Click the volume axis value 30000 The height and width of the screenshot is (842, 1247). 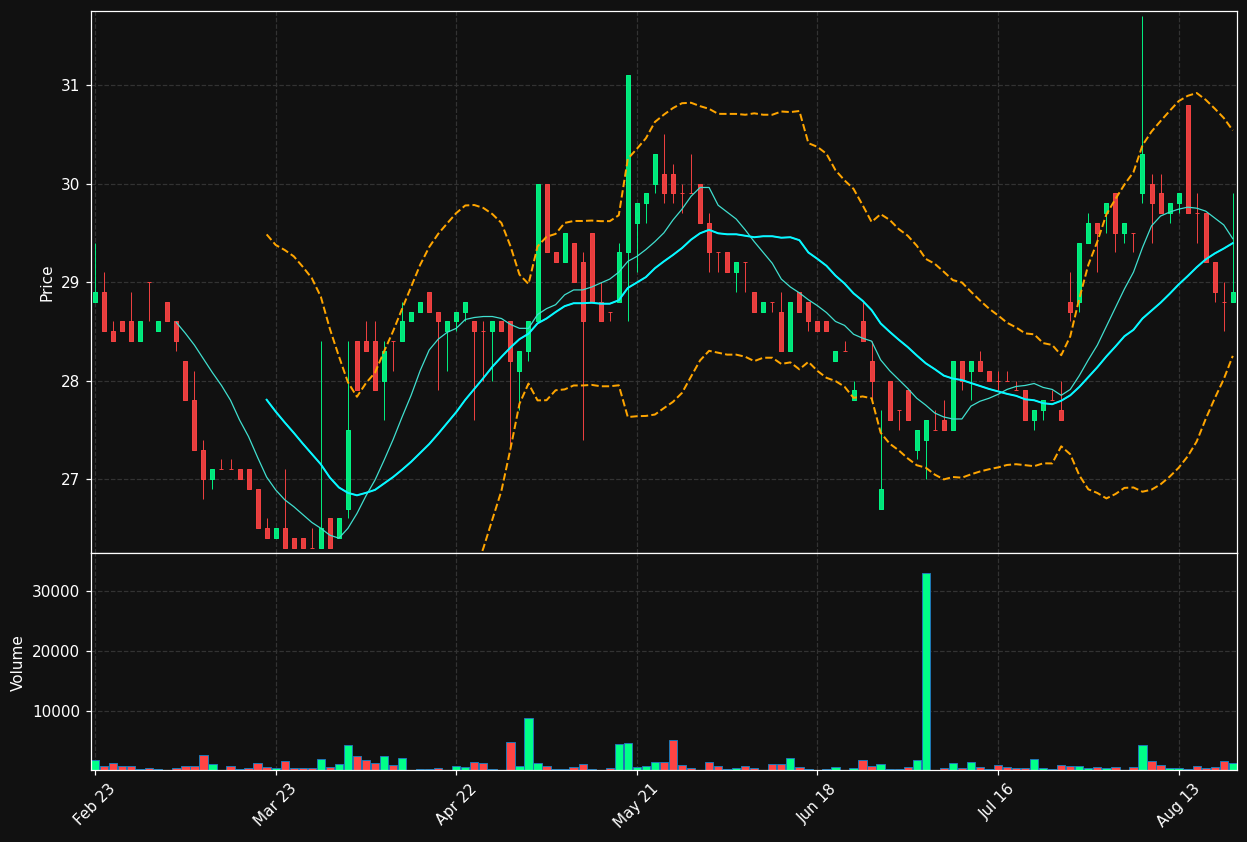click(57, 592)
